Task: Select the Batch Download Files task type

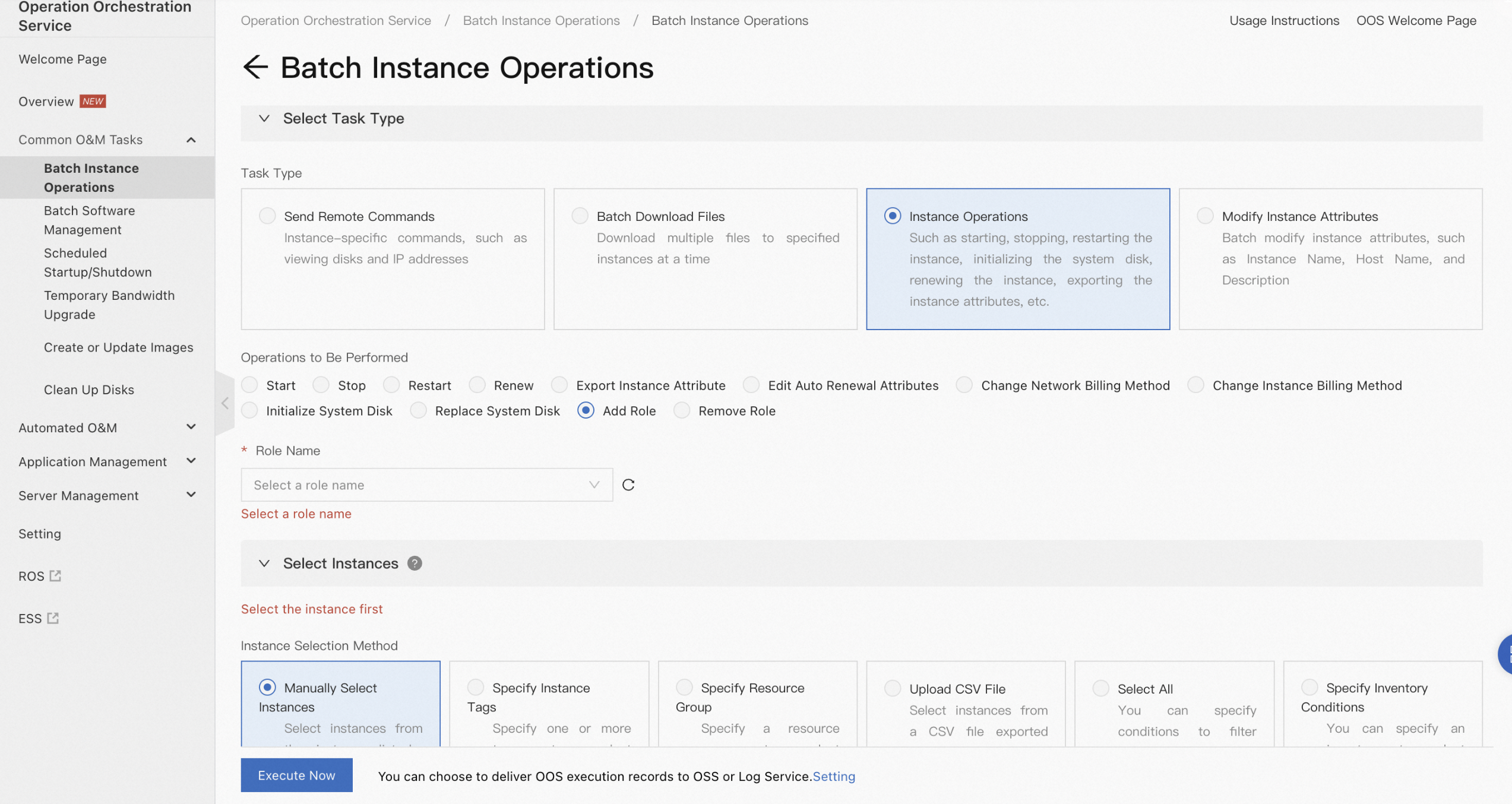Action: [x=580, y=216]
